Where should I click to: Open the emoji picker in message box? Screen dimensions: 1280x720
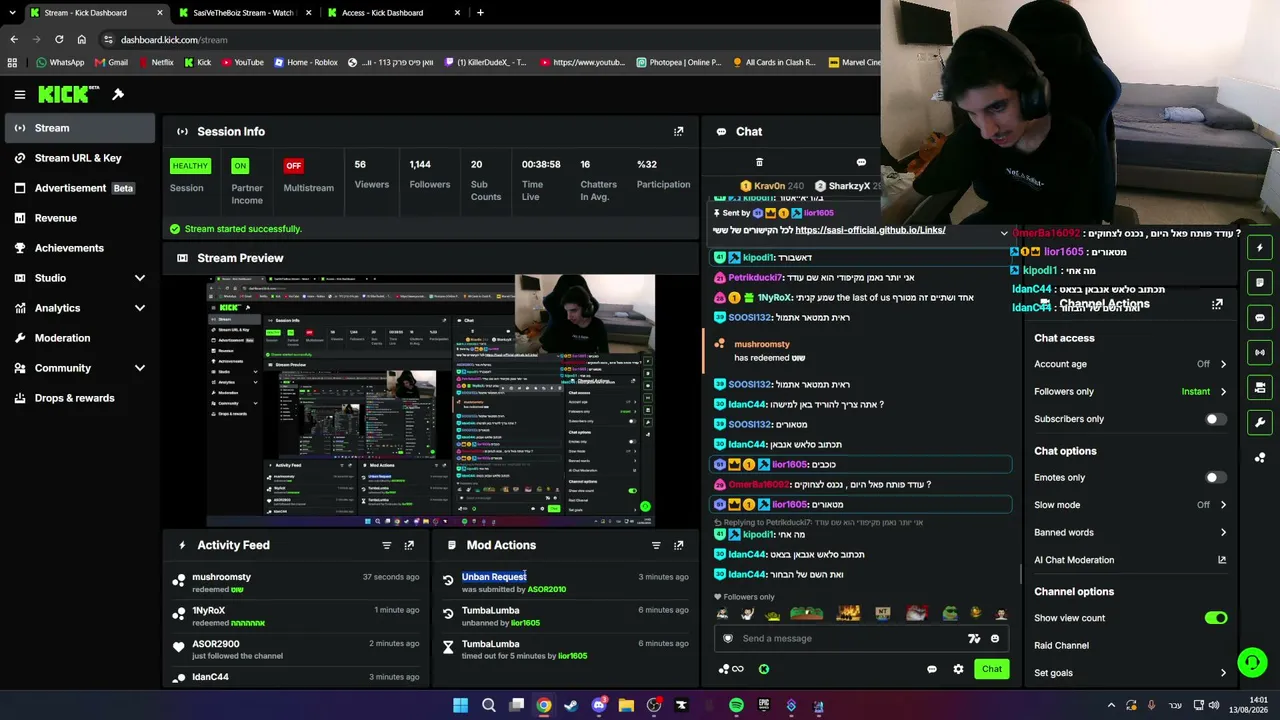[994, 638]
